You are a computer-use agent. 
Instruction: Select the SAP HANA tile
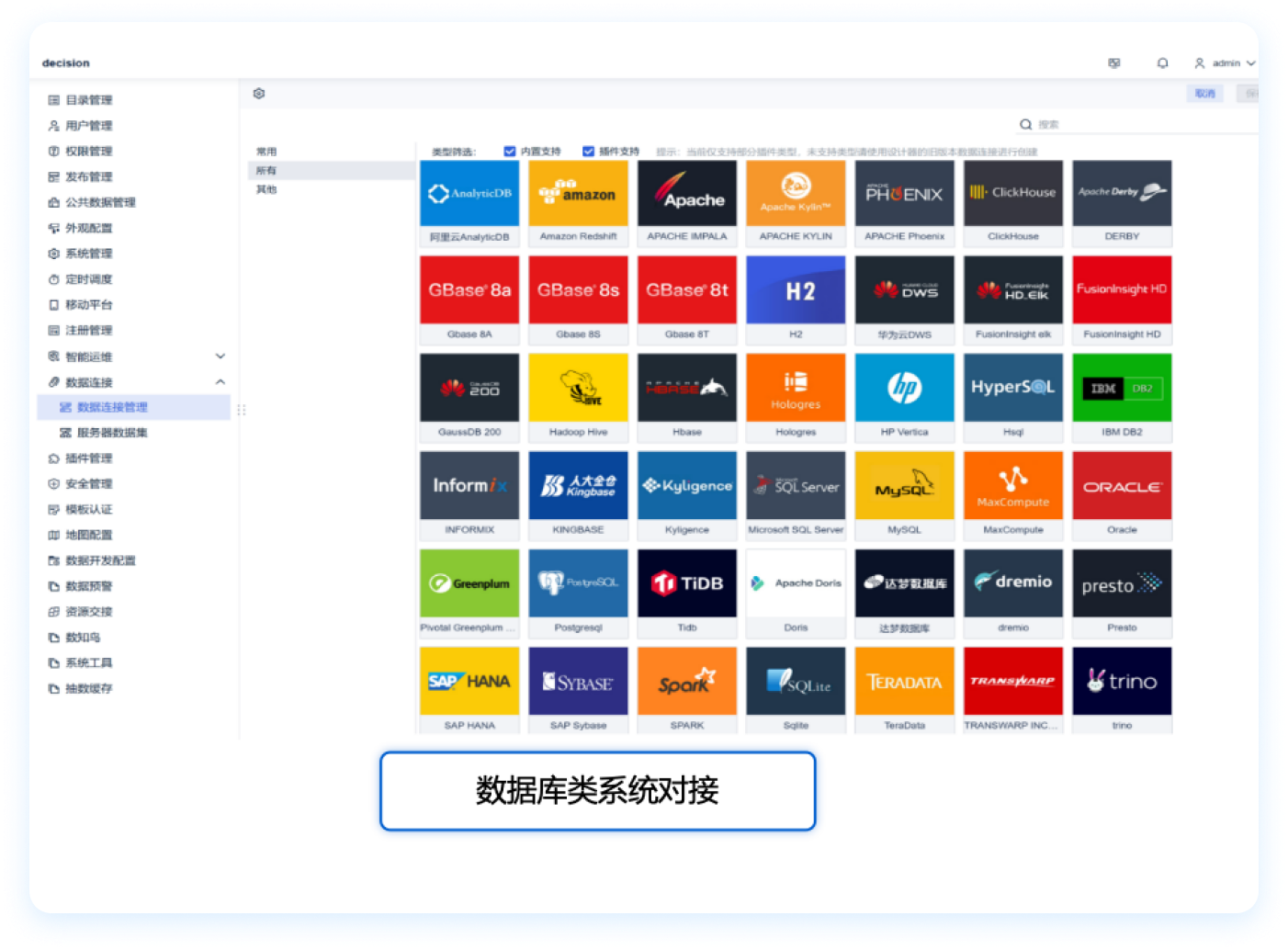coord(469,690)
